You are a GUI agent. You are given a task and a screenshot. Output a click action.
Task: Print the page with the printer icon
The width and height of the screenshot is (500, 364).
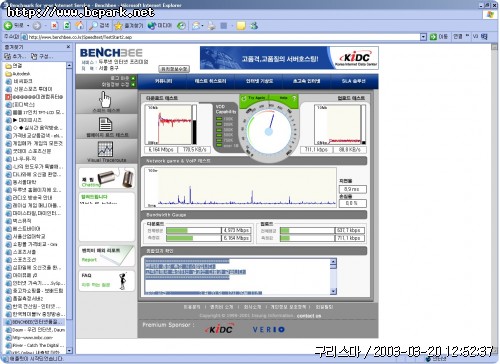[211, 26]
